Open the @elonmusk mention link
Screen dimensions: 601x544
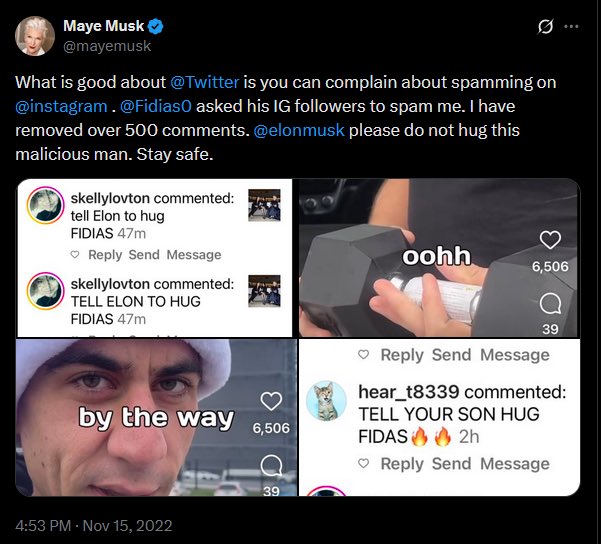point(304,130)
